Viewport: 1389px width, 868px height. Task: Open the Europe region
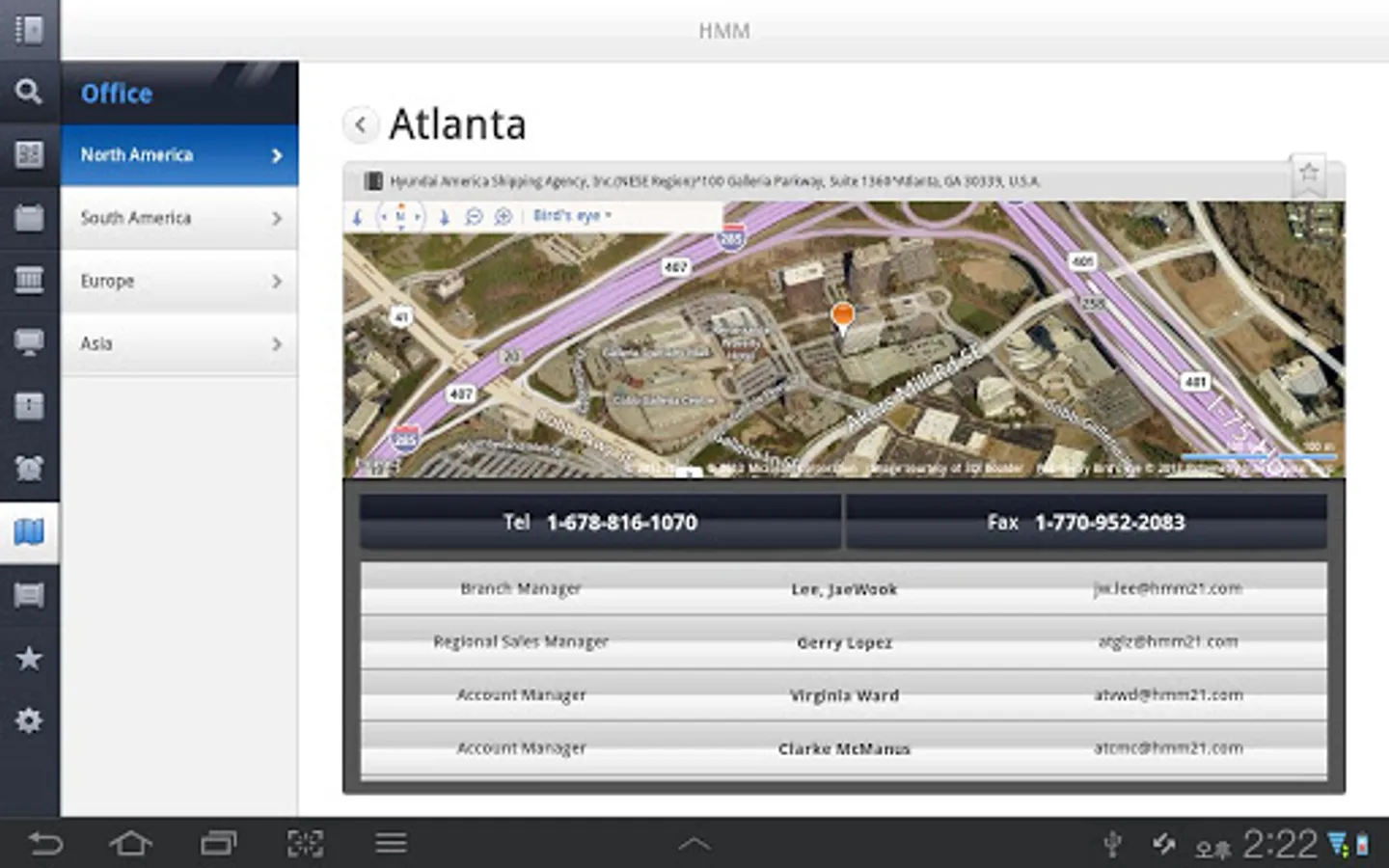[x=179, y=281]
